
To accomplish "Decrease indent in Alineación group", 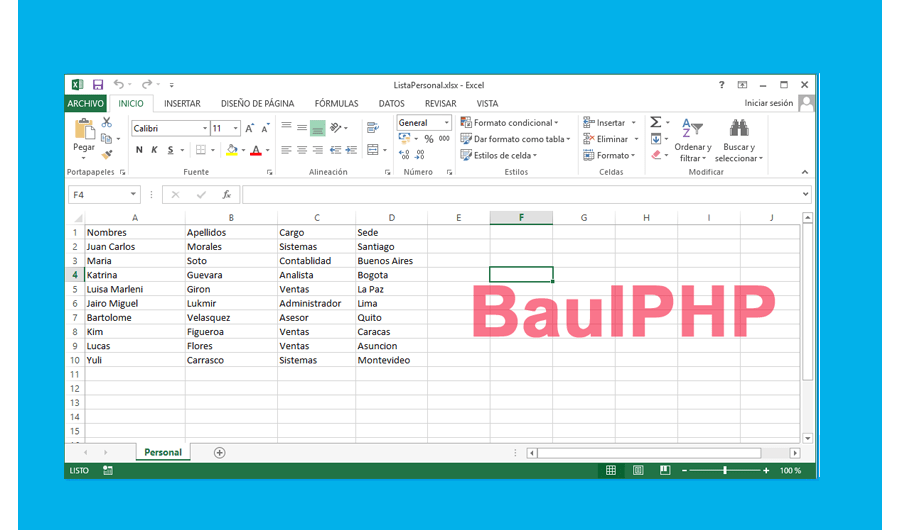I will 335,150.
